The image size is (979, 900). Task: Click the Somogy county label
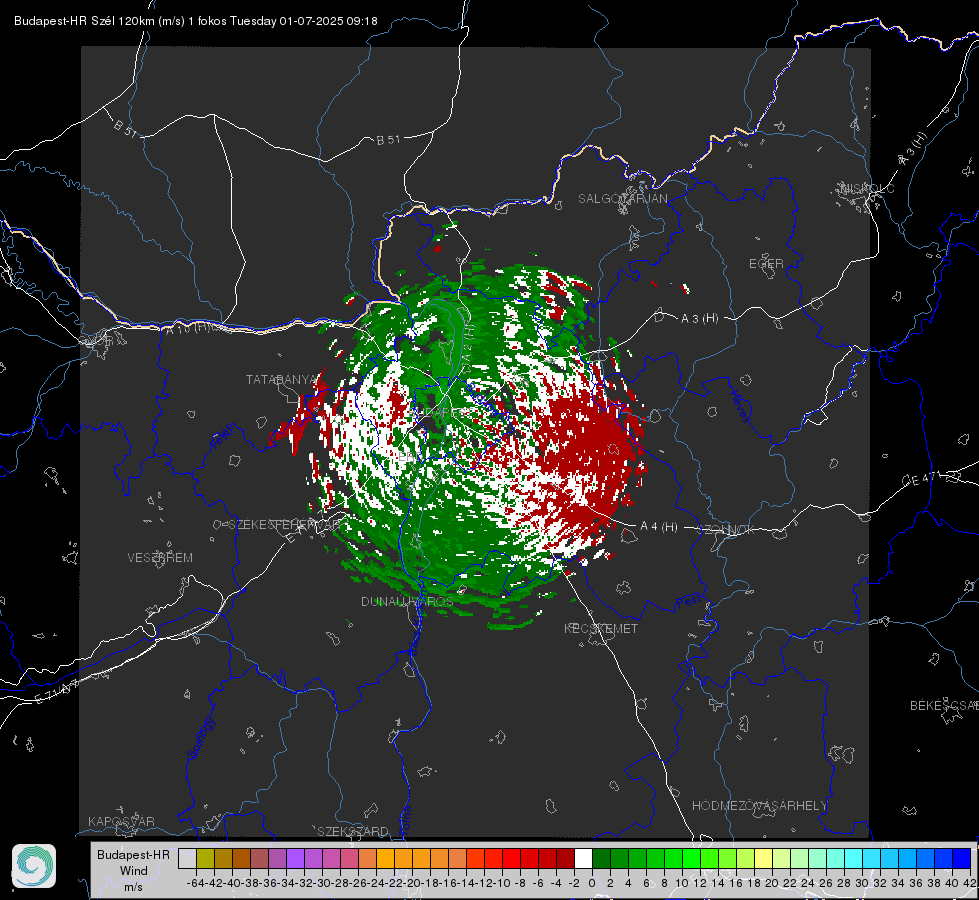pyautogui.click(x=201, y=738)
